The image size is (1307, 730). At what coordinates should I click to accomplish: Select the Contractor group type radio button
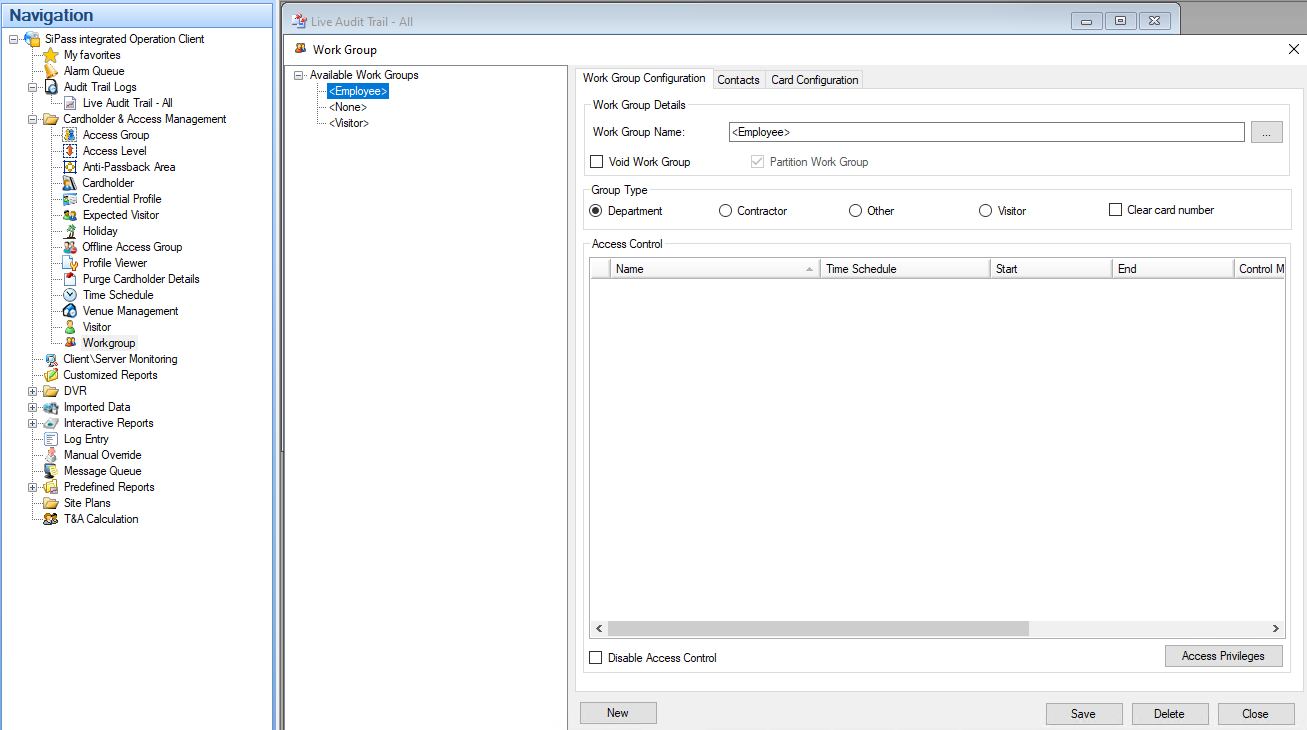point(726,211)
